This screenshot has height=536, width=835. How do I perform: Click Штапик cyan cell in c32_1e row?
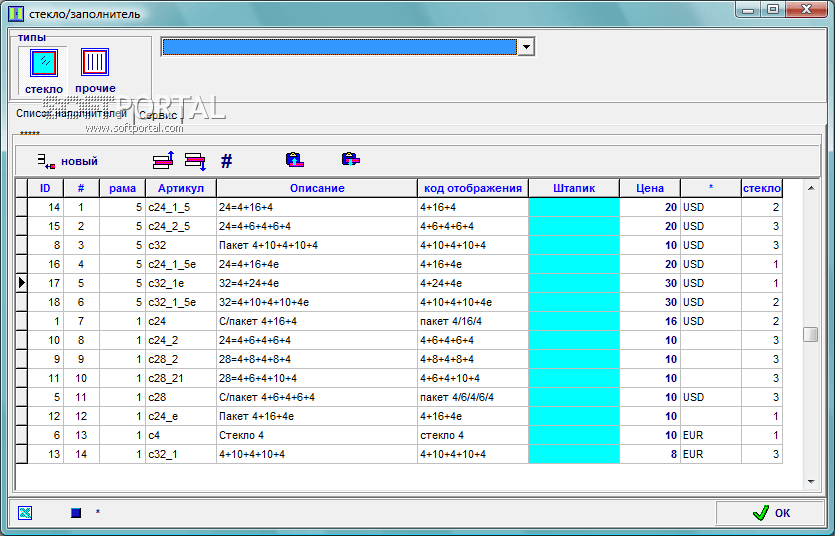pos(574,283)
